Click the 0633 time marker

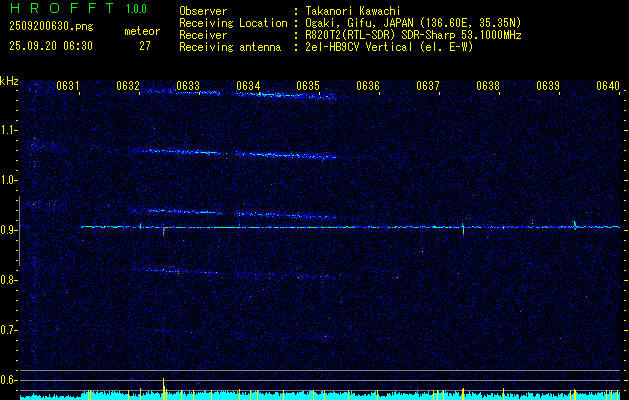188,86
